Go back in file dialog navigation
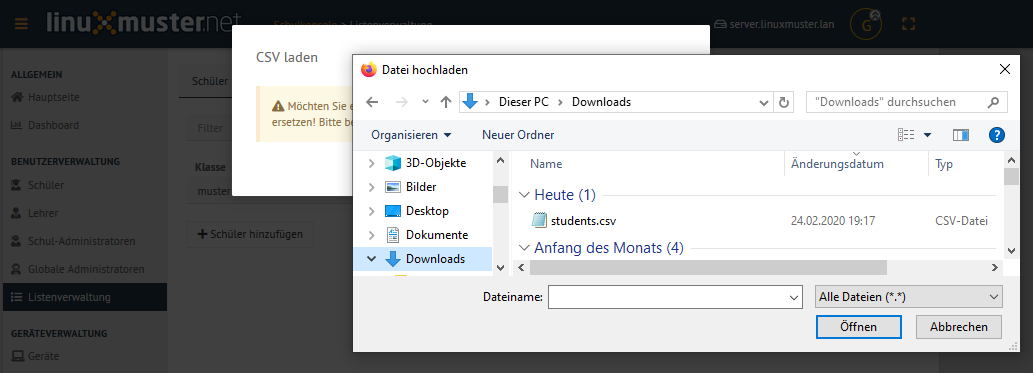1033x373 pixels. 372,102
